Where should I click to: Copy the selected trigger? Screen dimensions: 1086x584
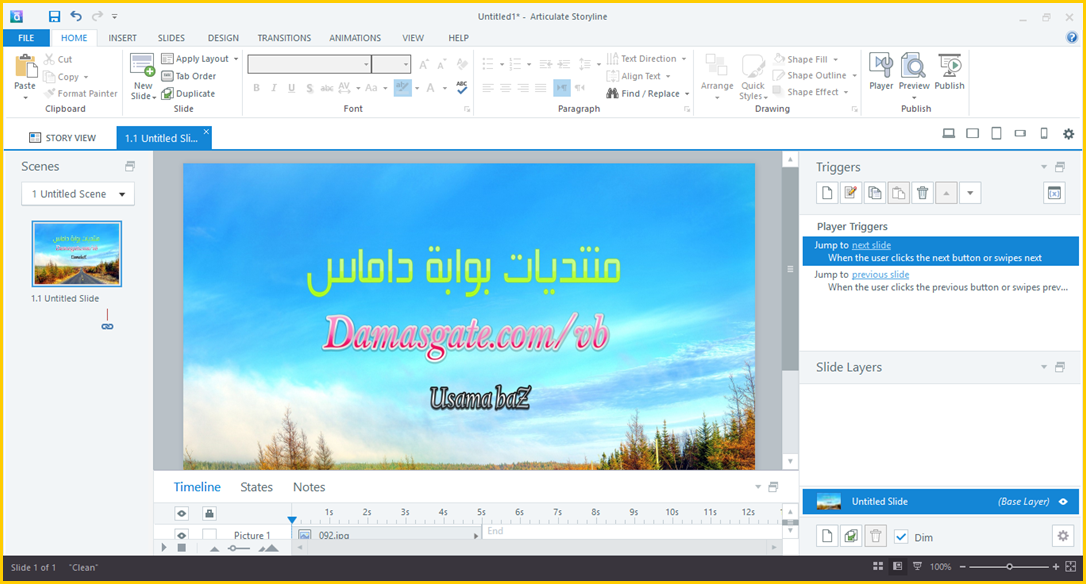point(875,193)
